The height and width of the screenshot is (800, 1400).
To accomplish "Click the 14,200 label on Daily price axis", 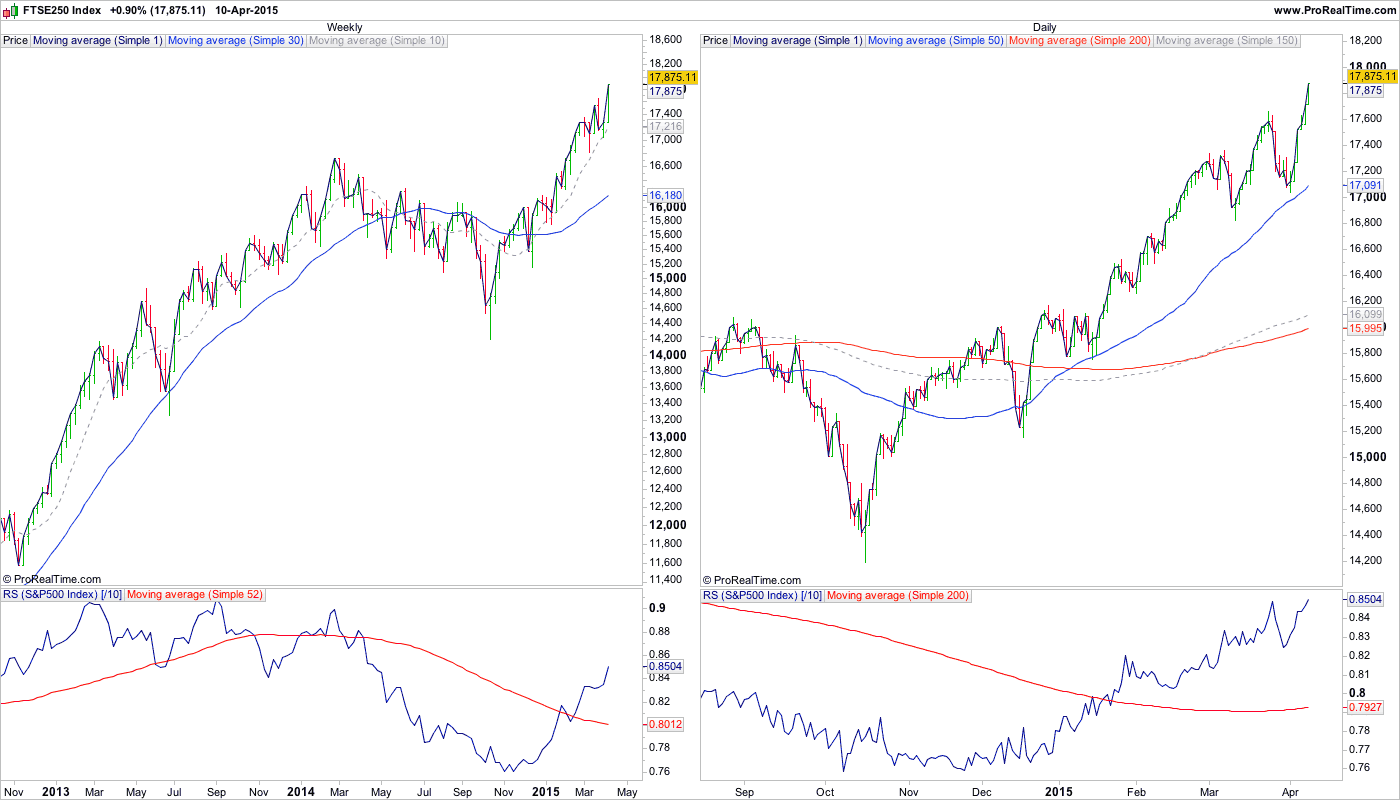I will [1367, 561].
